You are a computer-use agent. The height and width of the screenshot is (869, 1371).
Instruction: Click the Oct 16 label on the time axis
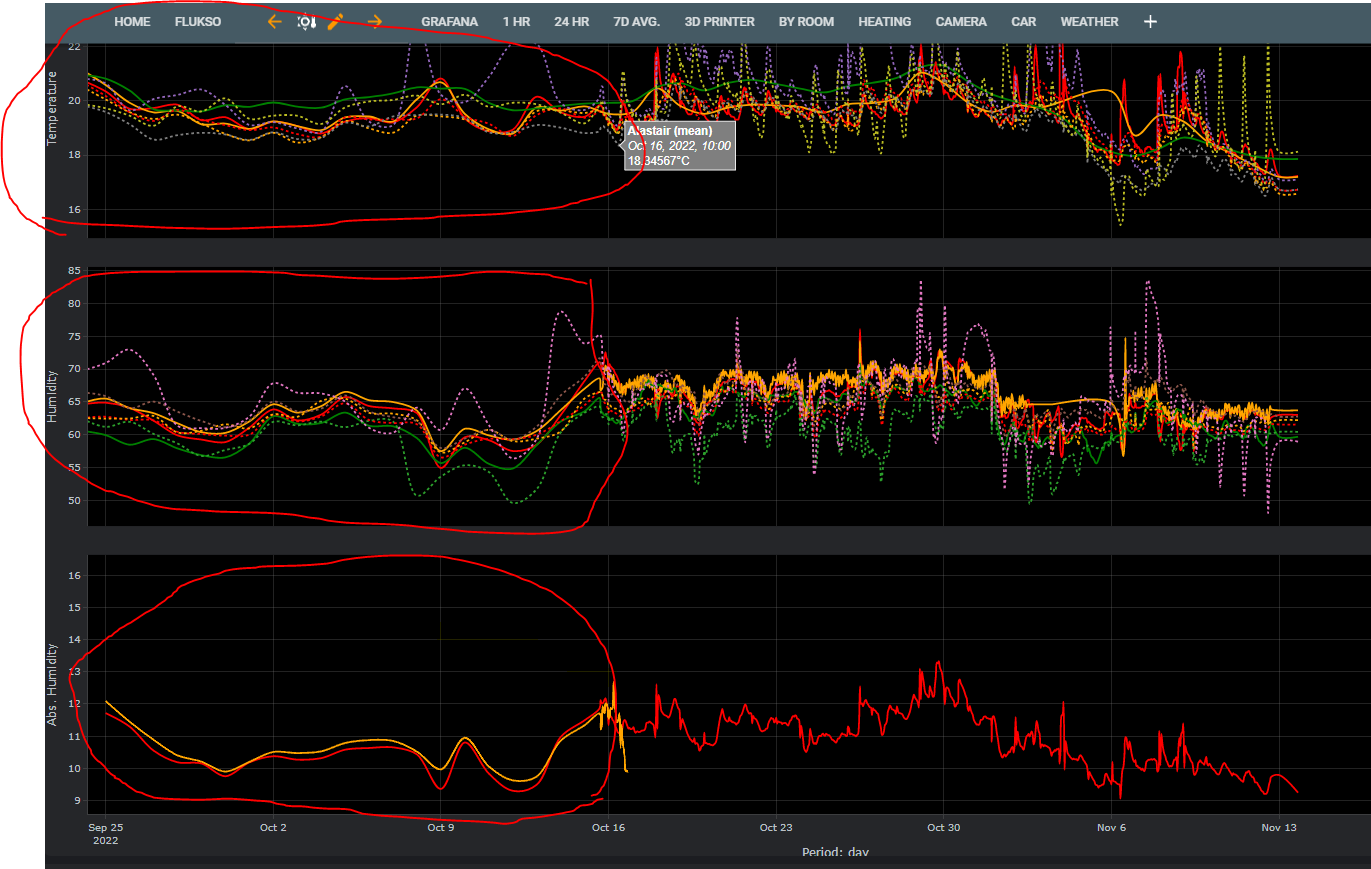click(608, 827)
